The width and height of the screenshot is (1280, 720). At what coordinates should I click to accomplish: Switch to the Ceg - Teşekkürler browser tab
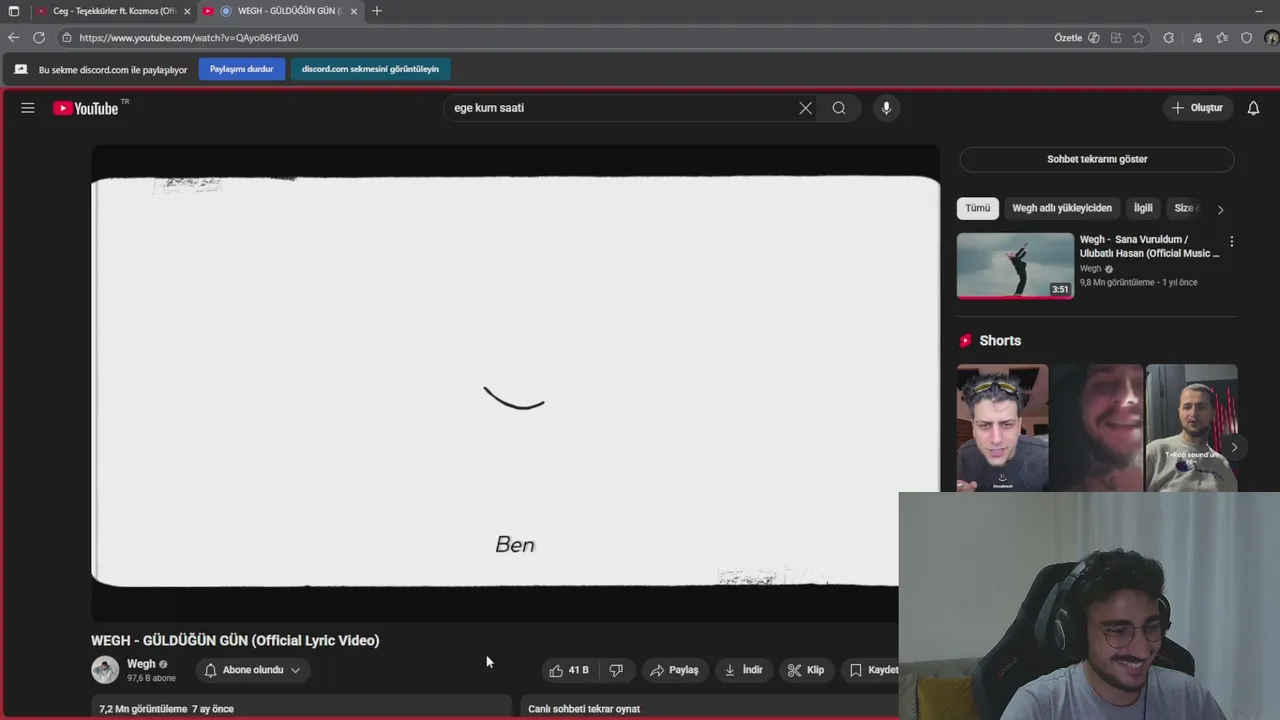click(112, 11)
